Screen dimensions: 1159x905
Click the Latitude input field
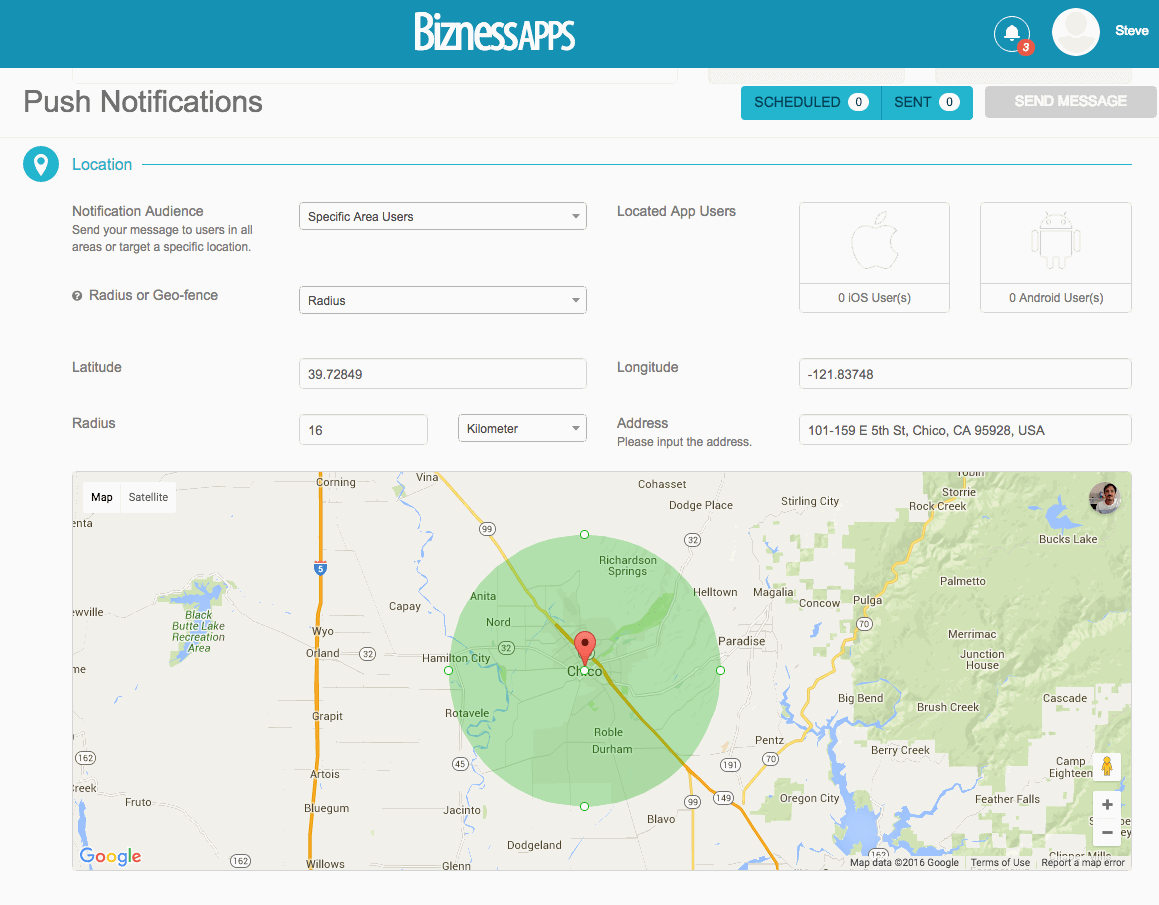[x=443, y=374]
